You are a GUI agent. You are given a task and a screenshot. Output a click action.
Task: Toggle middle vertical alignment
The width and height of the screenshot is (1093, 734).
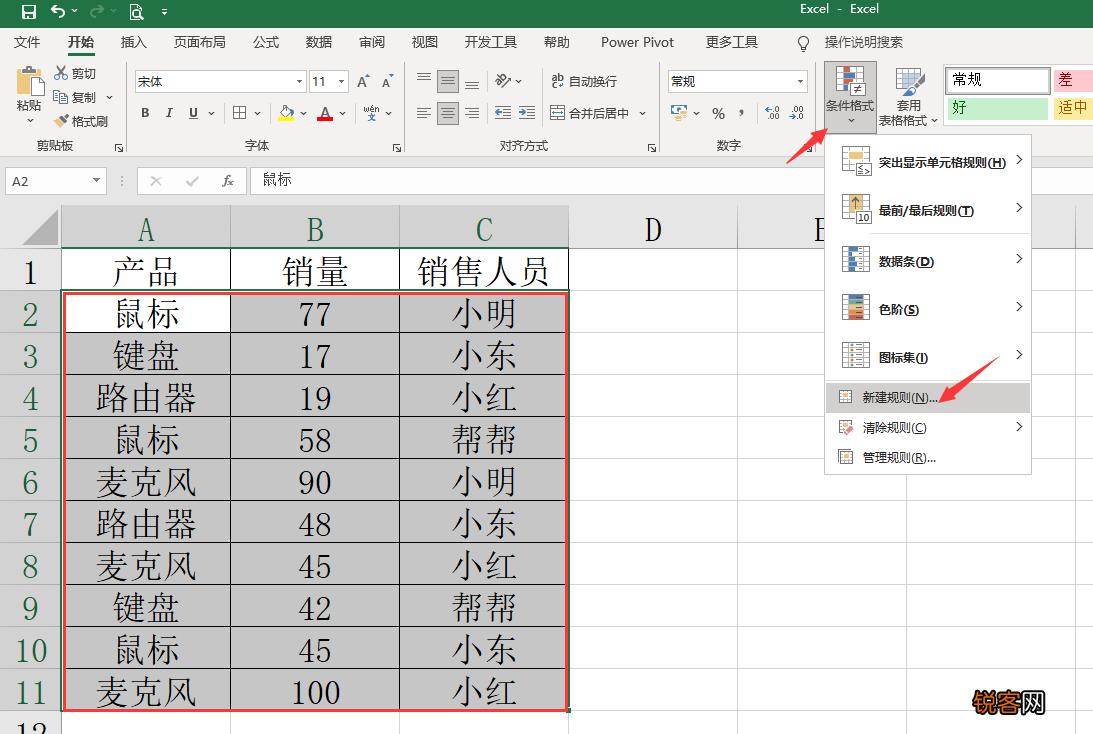click(x=448, y=82)
